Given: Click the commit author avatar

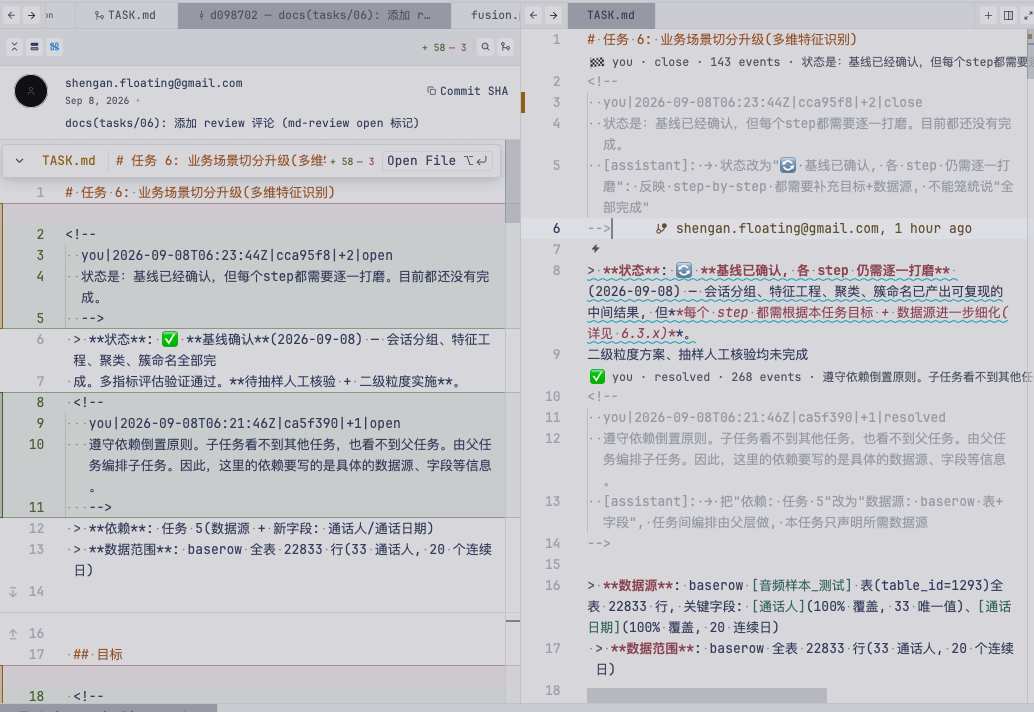Looking at the screenshot, I should [x=31, y=91].
